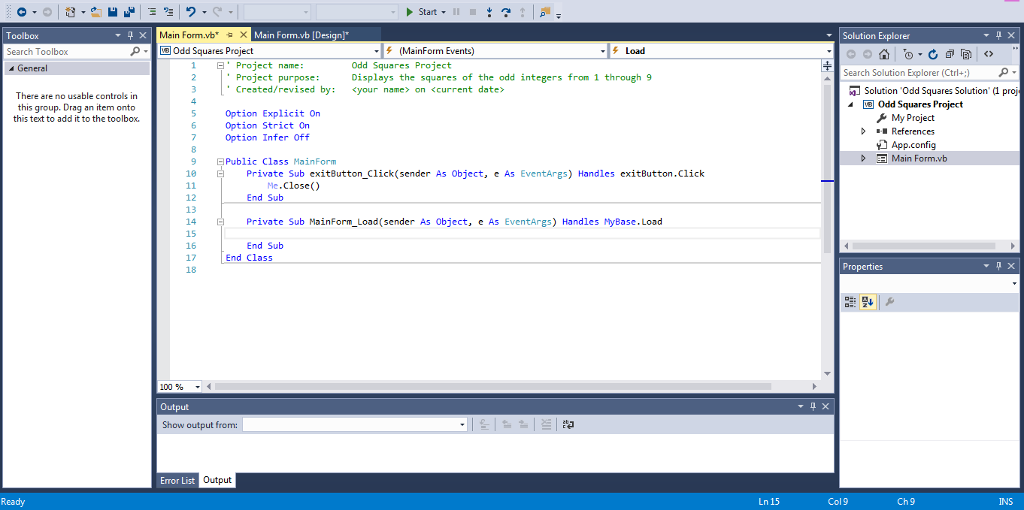Click the Save All toolbar icon
1024x510 pixels.
click(130, 12)
